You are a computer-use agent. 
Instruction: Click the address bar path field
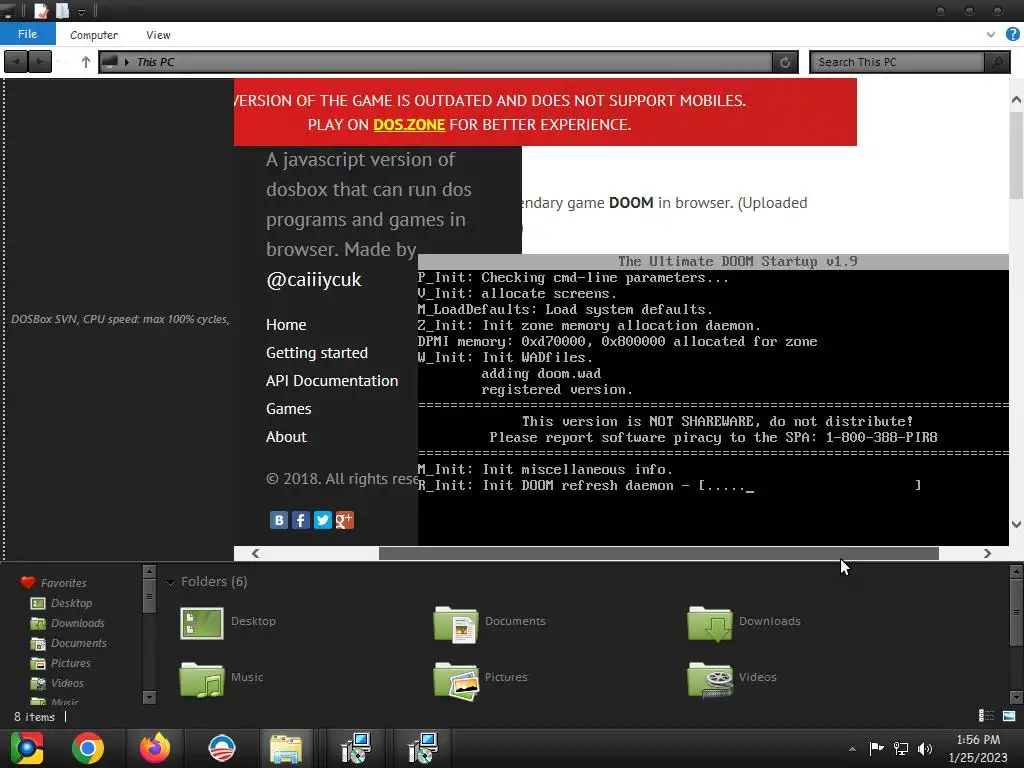click(x=436, y=62)
